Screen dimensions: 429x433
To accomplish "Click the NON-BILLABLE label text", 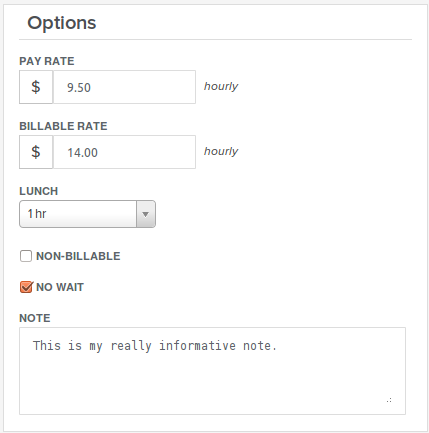I will pos(78,256).
